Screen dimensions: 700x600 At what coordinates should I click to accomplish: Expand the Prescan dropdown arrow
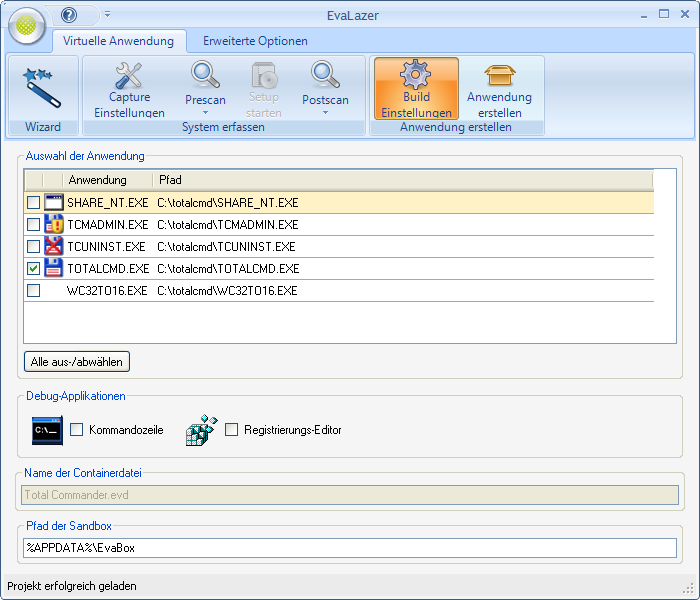(x=205, y=113)
